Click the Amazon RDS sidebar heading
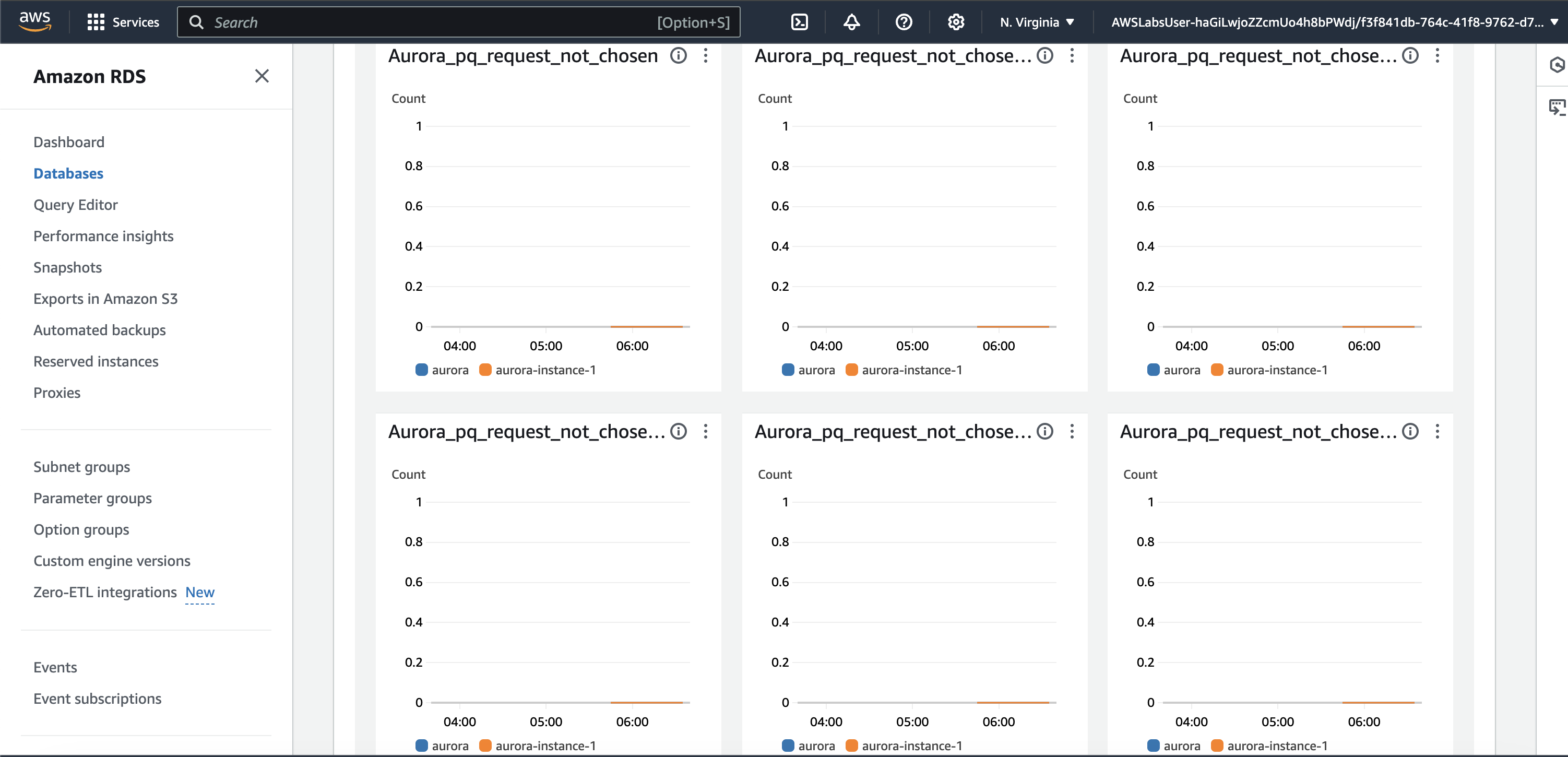The image size is (1568, 757). pos(89,76)
